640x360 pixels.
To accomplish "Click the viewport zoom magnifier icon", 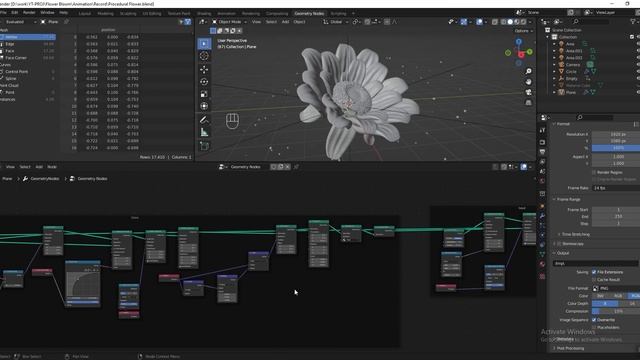I will tap(529, 71).
